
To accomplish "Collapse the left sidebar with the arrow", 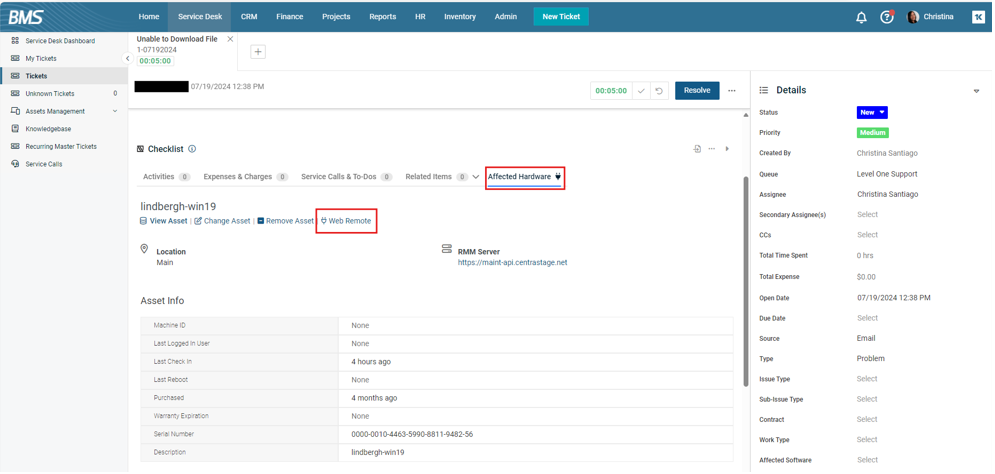I will click(x=127, y=59).
